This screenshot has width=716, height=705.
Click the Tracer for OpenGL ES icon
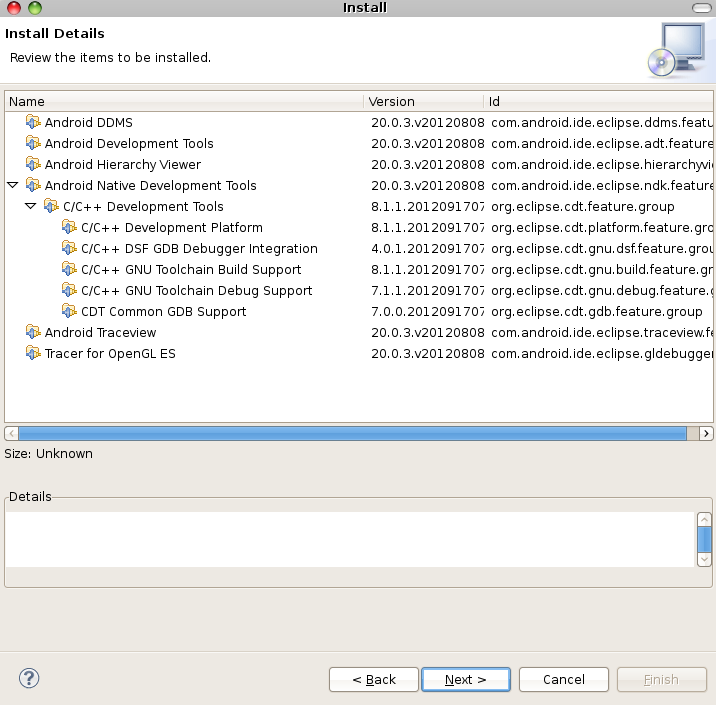click(33, 353)
